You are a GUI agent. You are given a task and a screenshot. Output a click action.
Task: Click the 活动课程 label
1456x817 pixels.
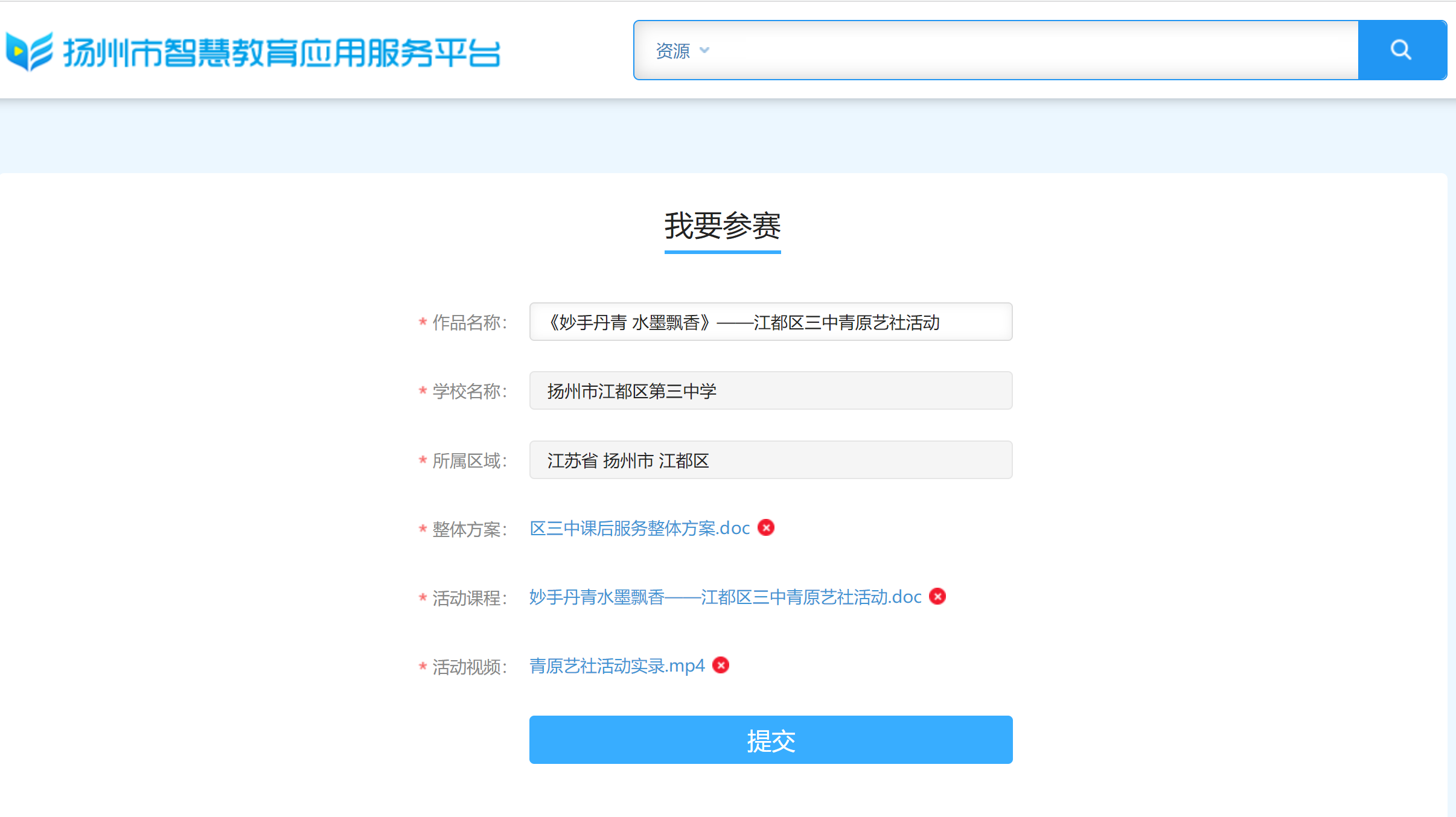[x=470, y=599]
